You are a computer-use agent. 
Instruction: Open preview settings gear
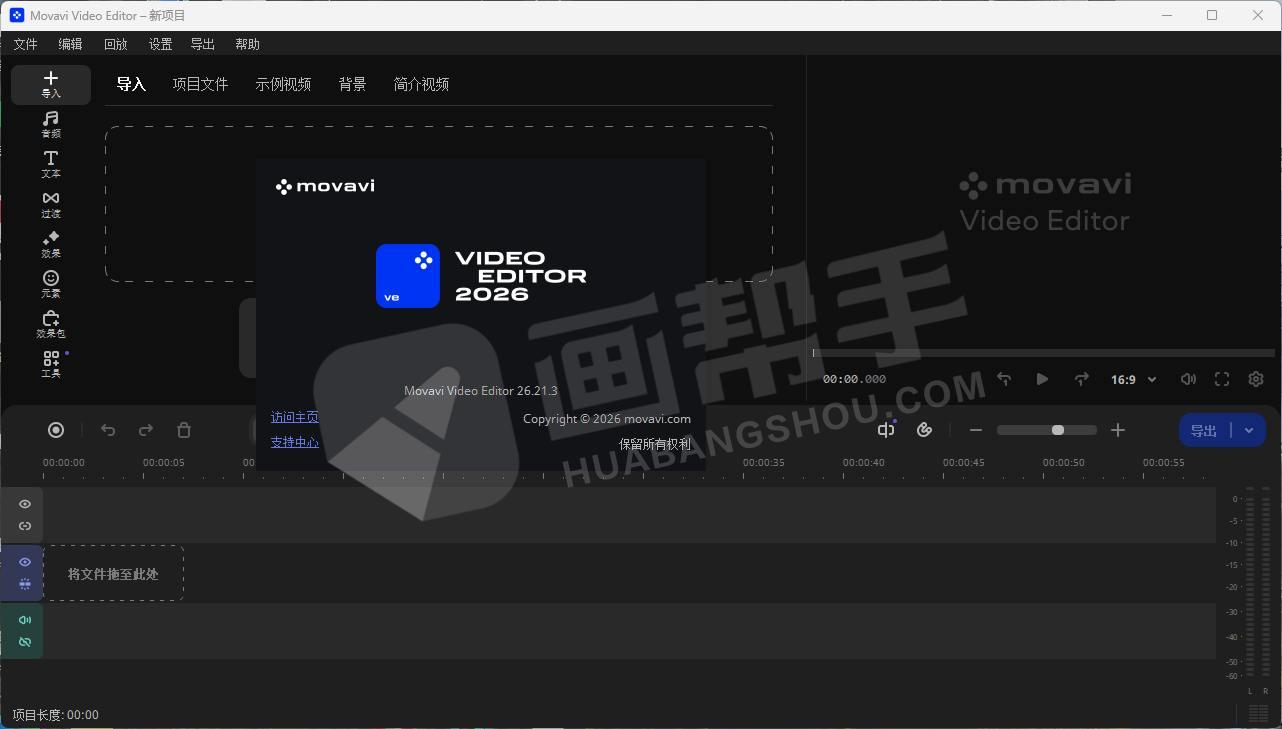tap(1256, 379)
